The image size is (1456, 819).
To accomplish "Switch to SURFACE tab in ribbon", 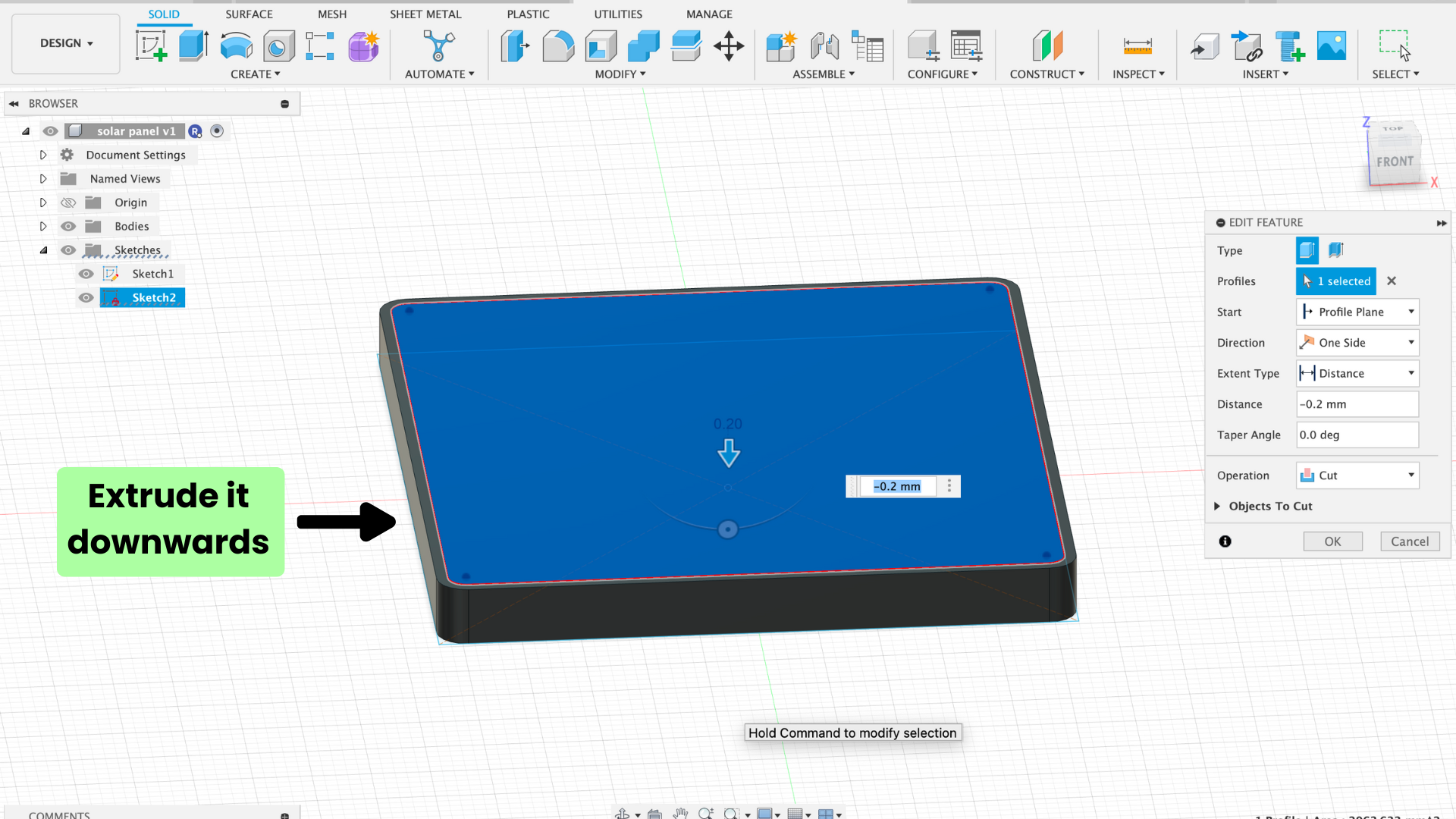I will coord(249,13).
